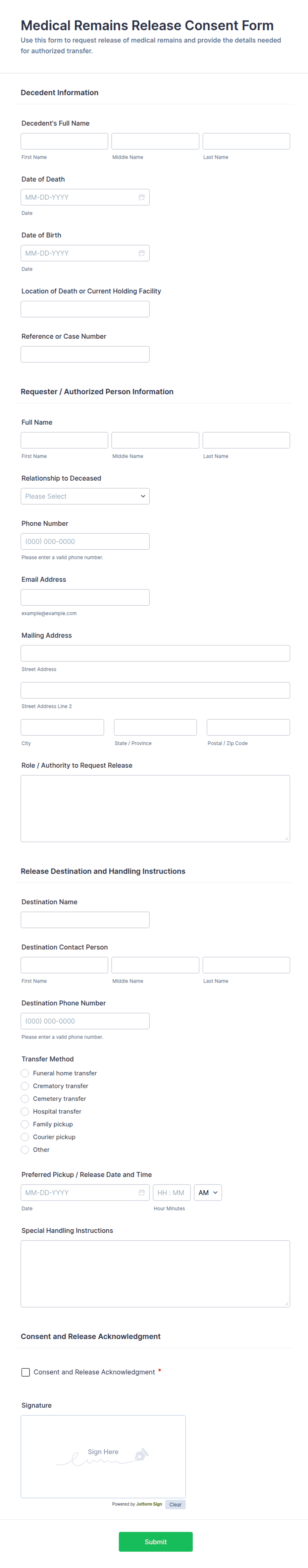Select the Postal / Zip Code field

[x=248, y=727]
